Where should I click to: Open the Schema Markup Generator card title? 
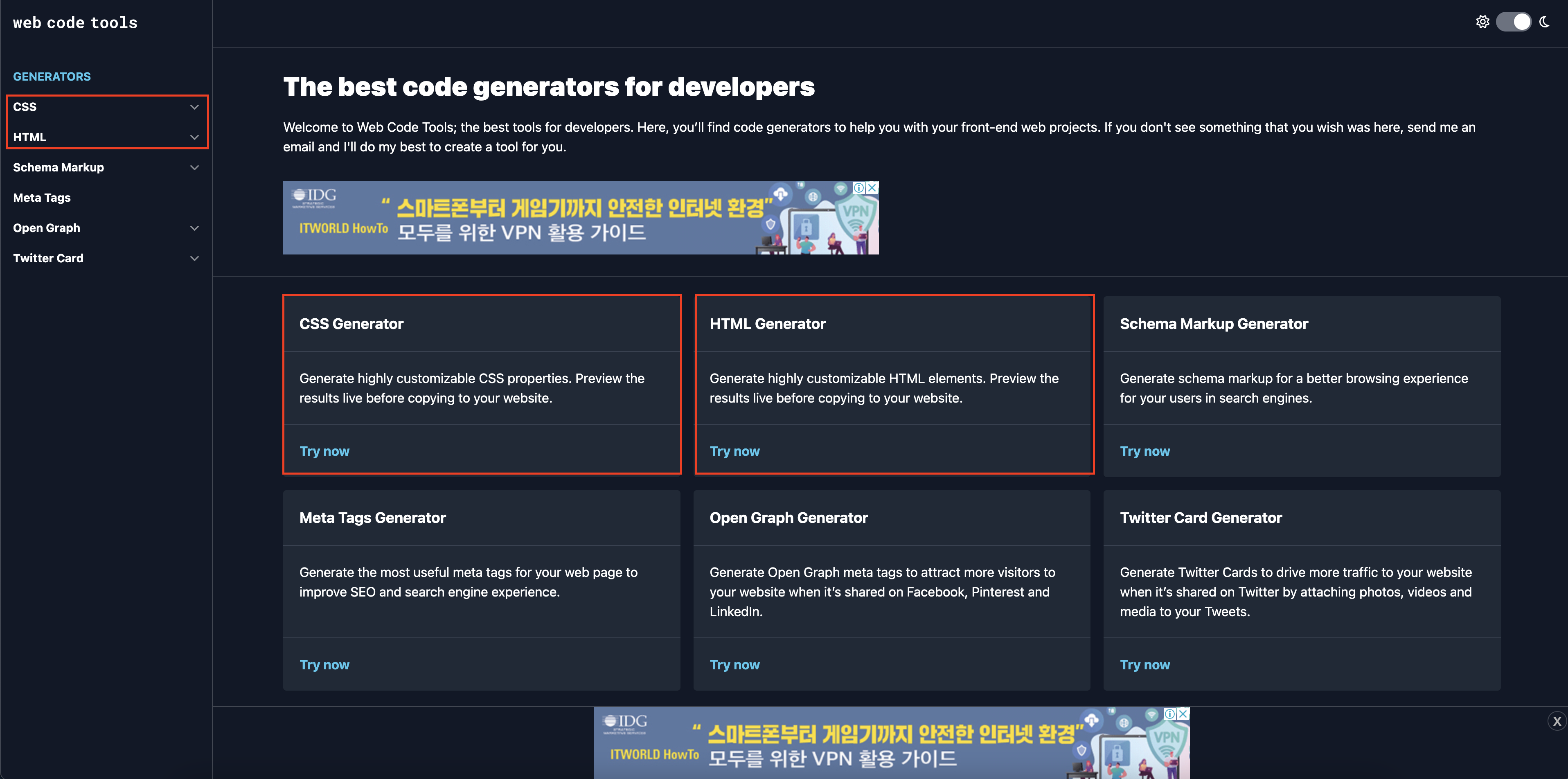1214,324
